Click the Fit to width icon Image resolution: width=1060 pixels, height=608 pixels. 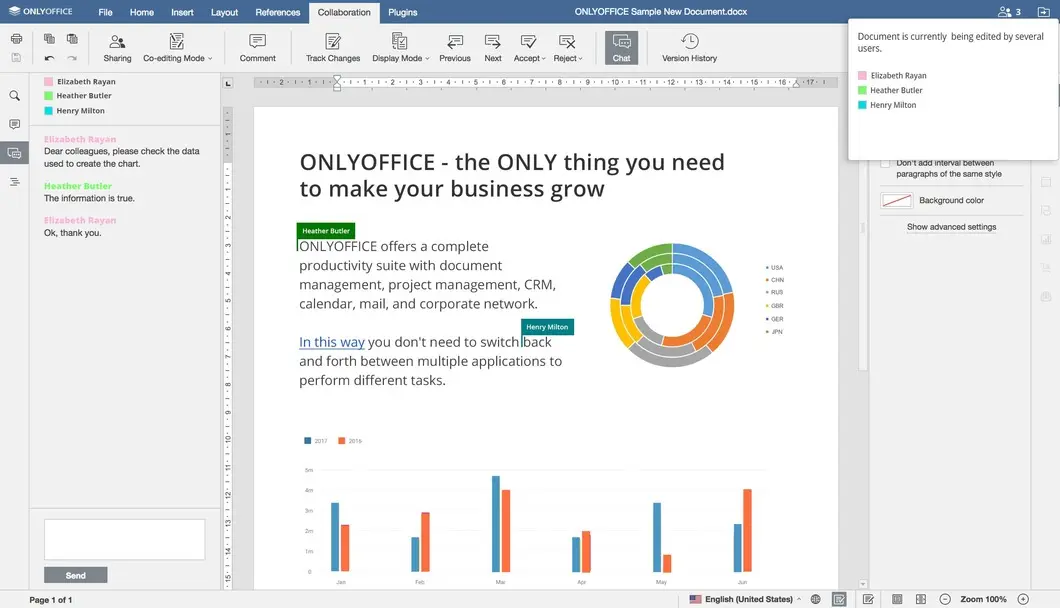(921, 599)
